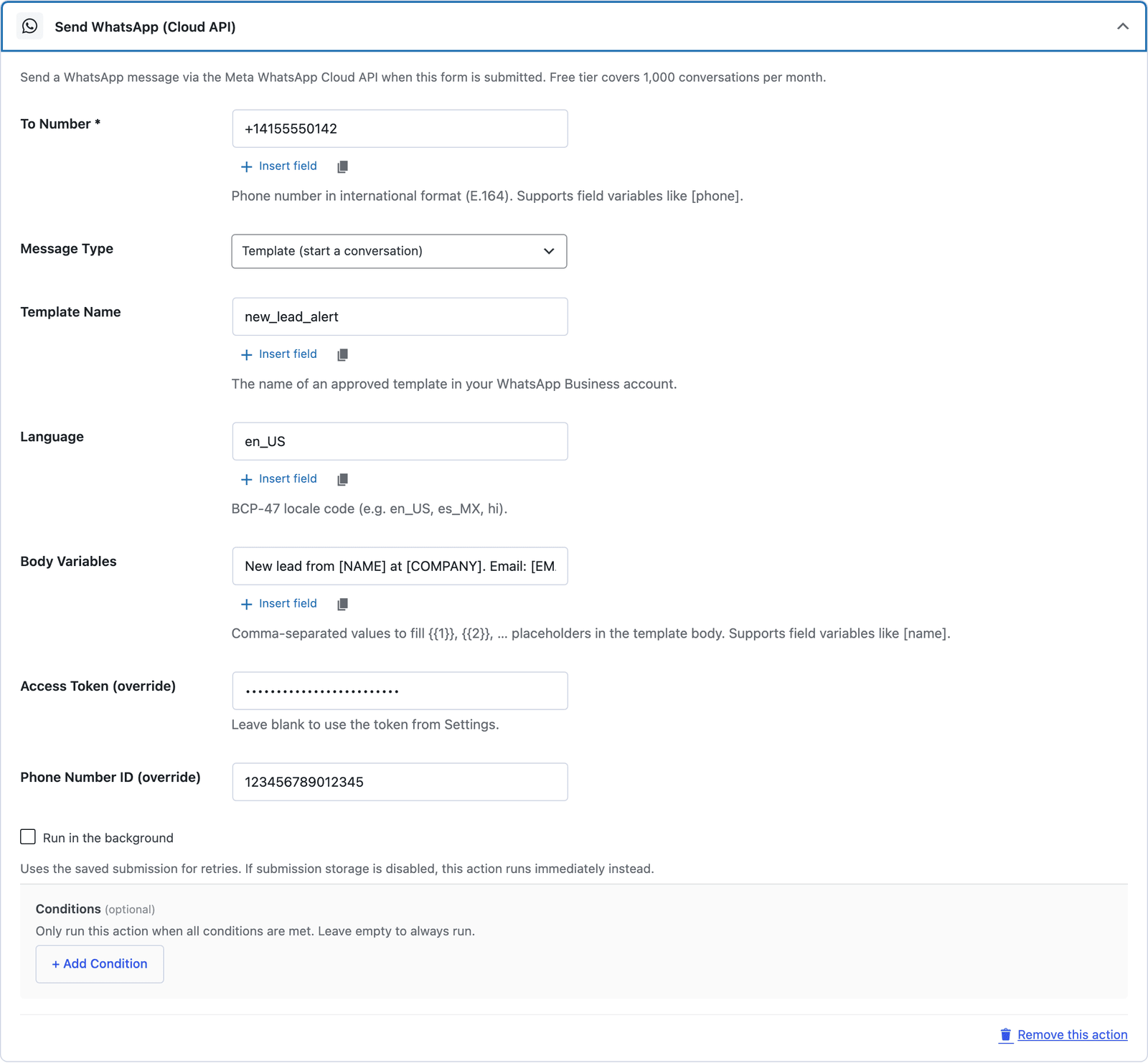1148x1063 pixels.
Task: Click the To Number input field
Action: click(400, 128)
